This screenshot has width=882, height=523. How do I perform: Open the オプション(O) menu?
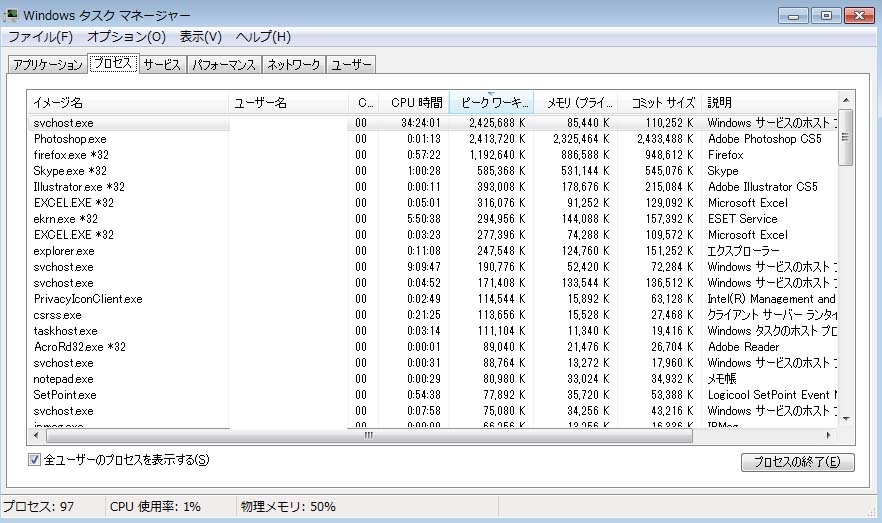tap(126, 37)
